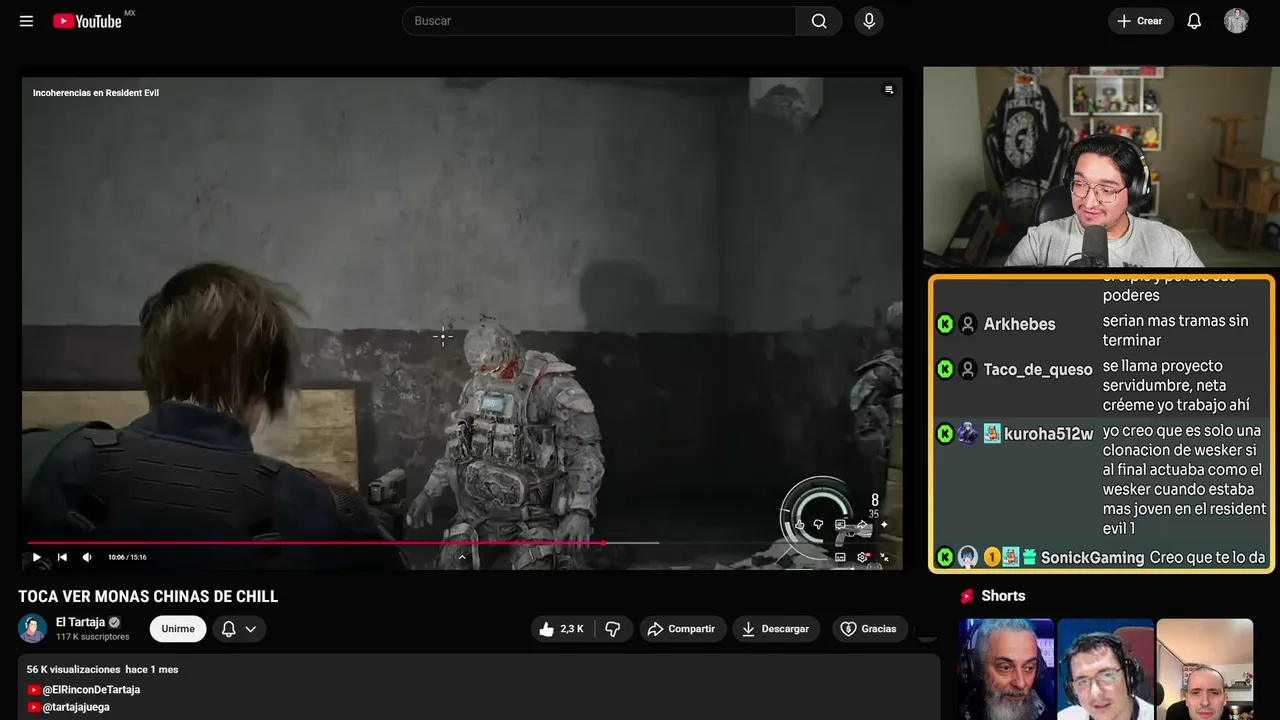Go to the YouTube home logo

coord(87,21)
